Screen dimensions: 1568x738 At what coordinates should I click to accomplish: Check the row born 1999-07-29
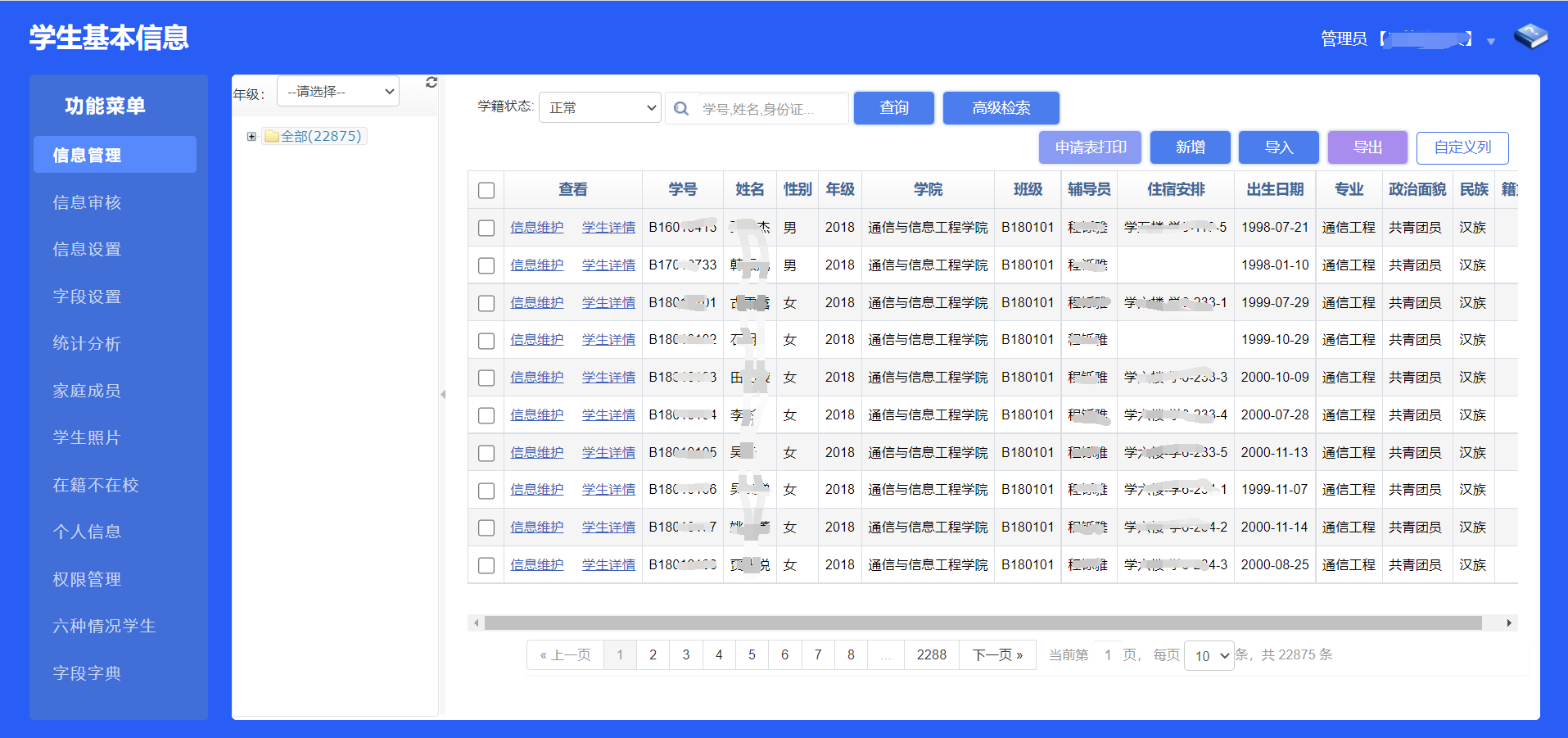click(486, 303)
